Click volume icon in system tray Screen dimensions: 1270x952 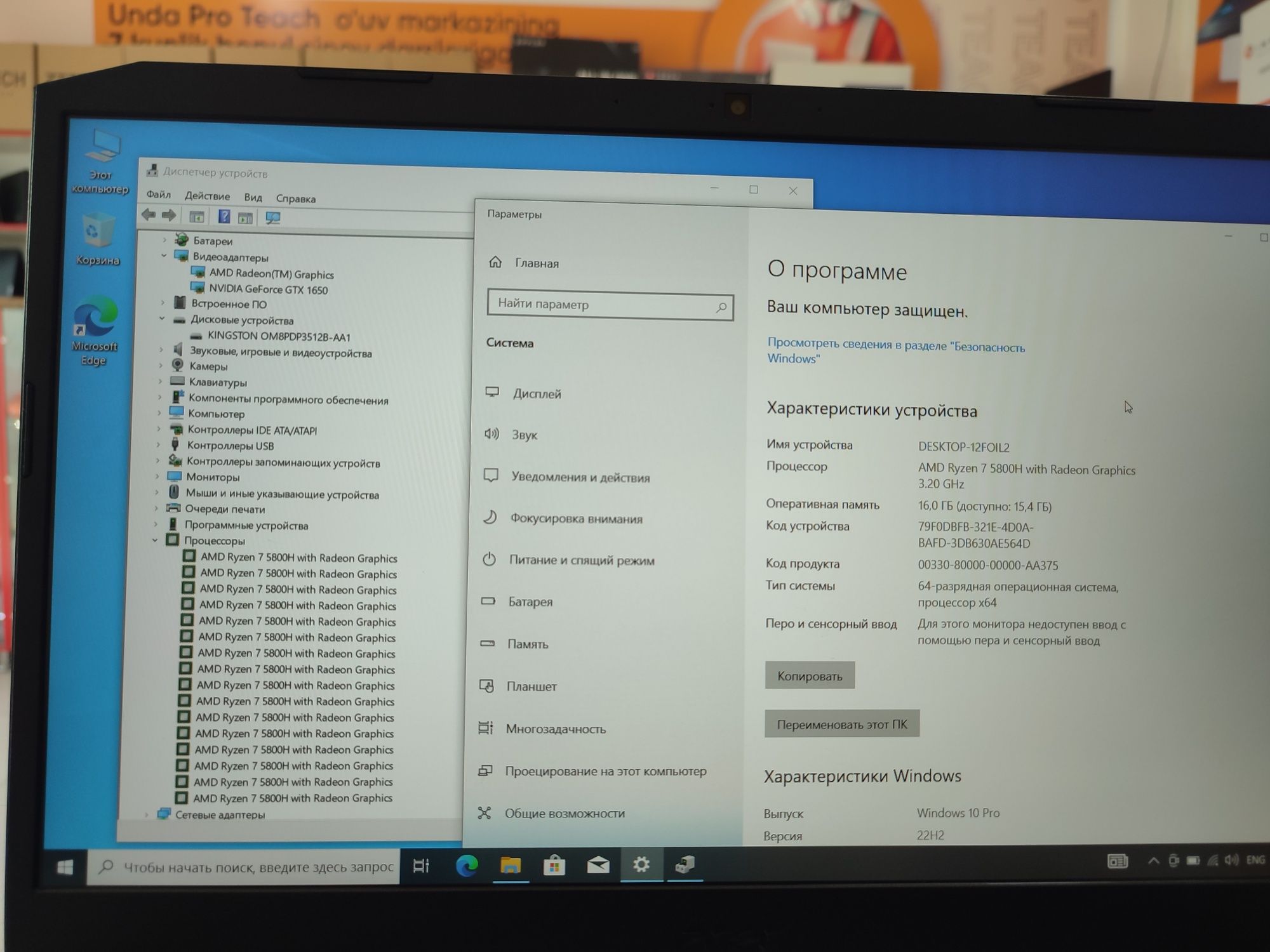1231,860
